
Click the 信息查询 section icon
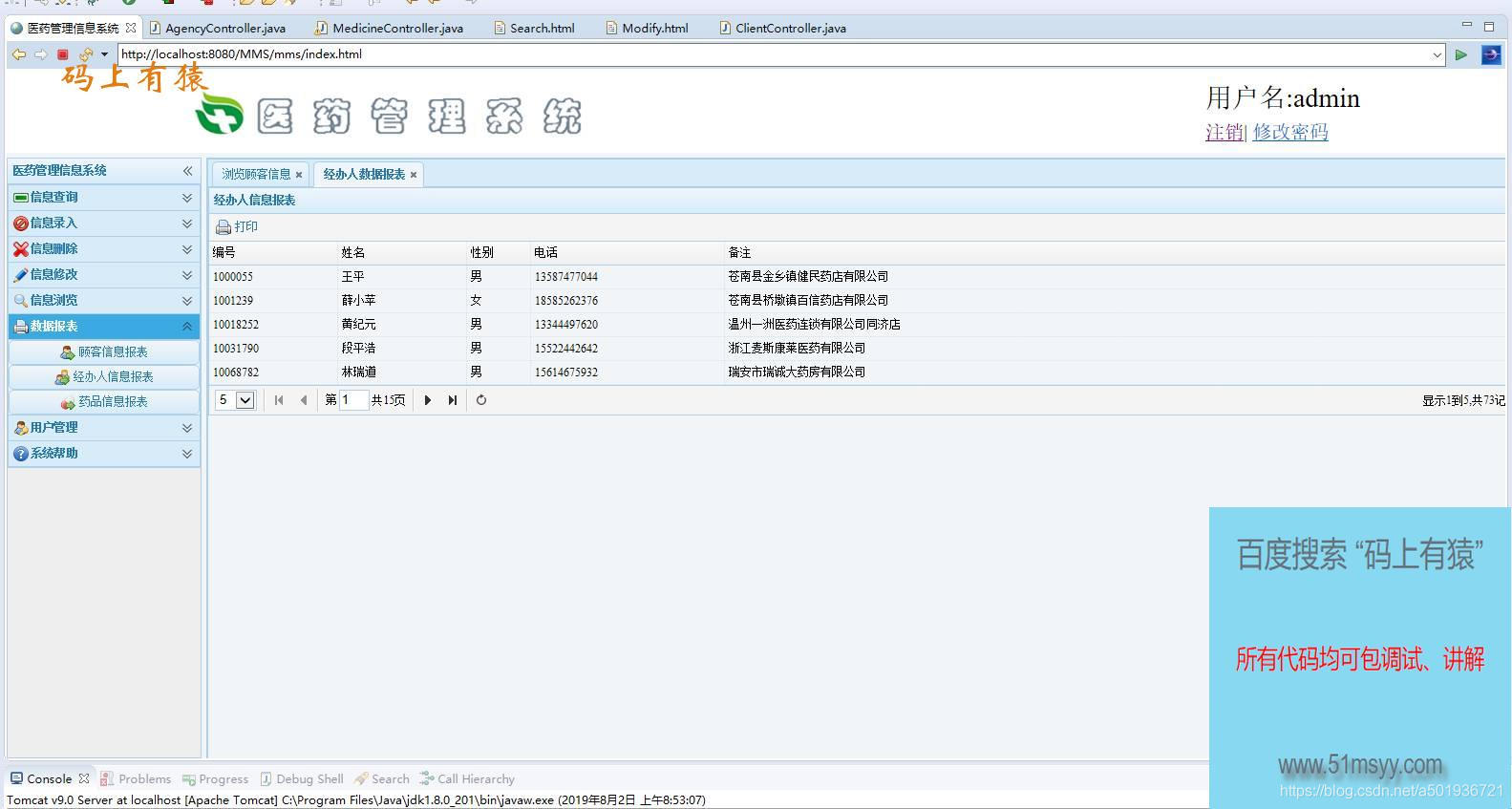point(20,198)
